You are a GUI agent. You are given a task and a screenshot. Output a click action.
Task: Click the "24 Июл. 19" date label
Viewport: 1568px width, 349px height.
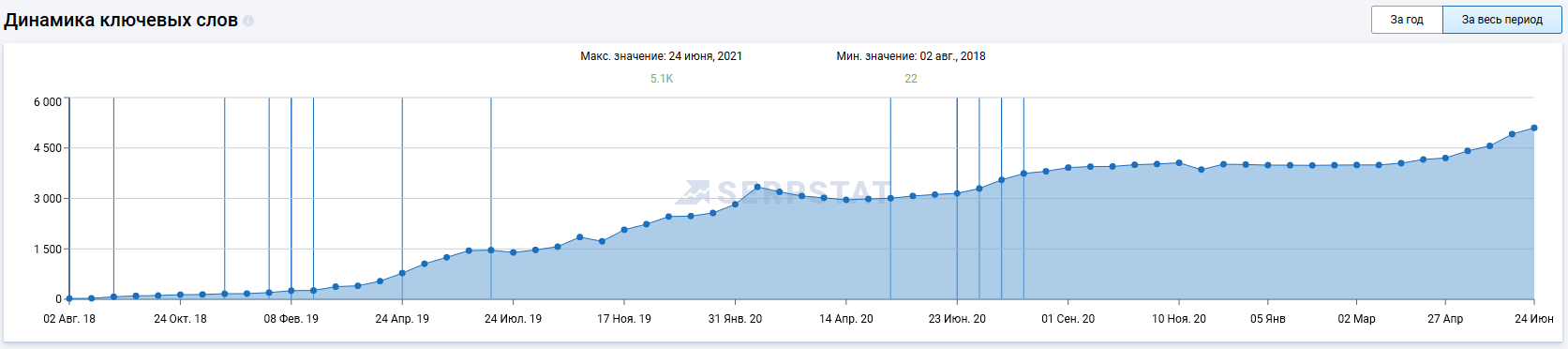point(513,319)
